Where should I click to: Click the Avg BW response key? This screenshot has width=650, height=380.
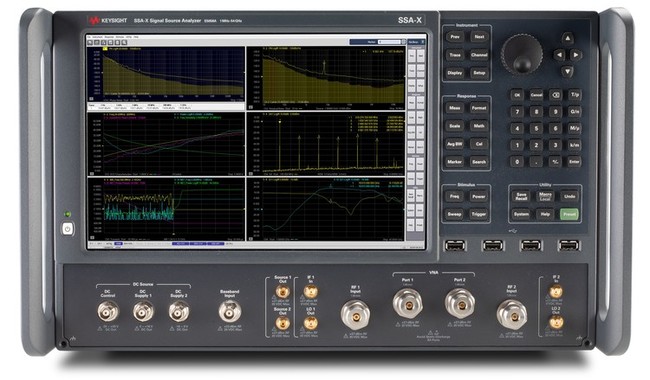point(455,144)
